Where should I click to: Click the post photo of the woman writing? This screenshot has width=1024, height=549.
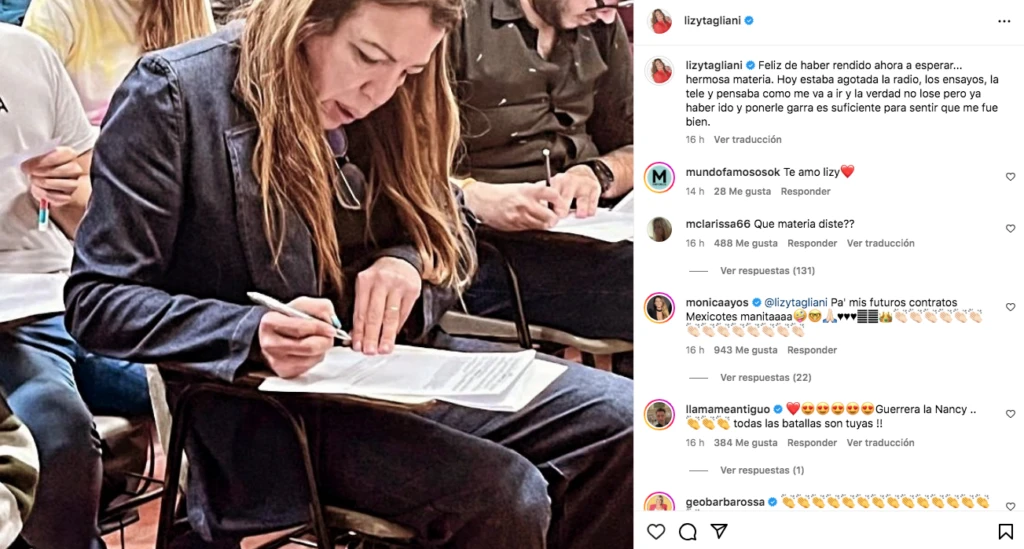coord(316,274)
